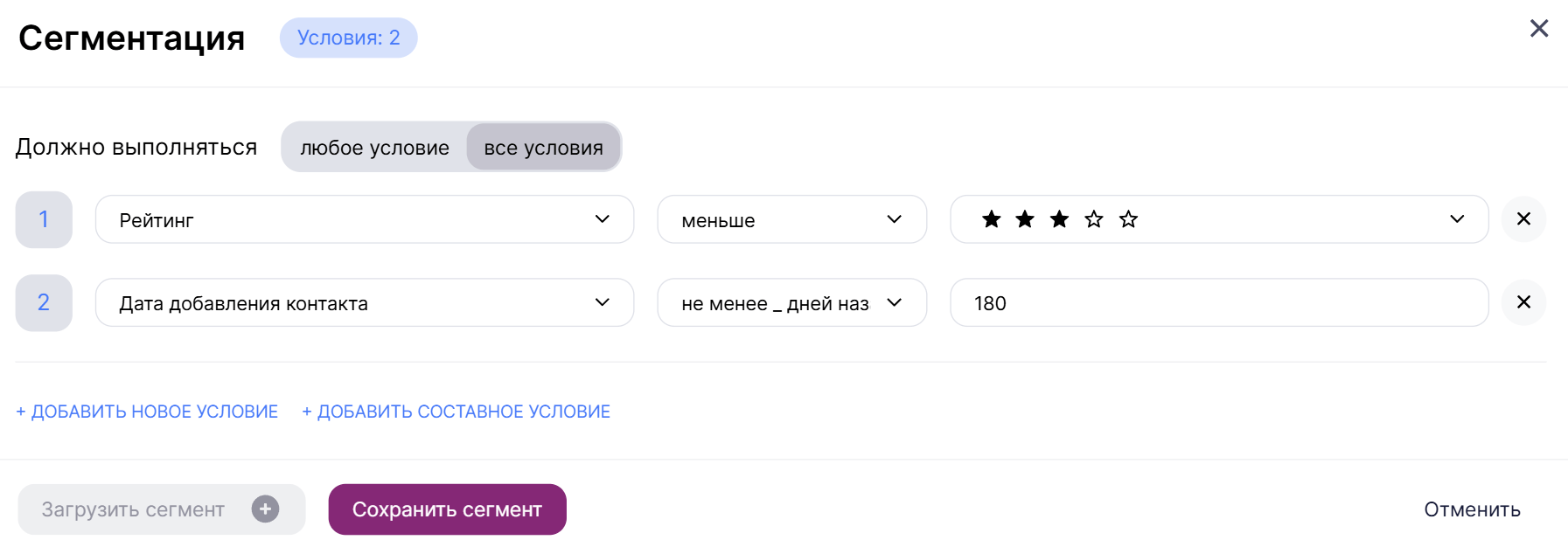The height and width of the screenshot is (547, 1568).
Task: Select 'любое условие' toggle option
Action: coord(374,148)
